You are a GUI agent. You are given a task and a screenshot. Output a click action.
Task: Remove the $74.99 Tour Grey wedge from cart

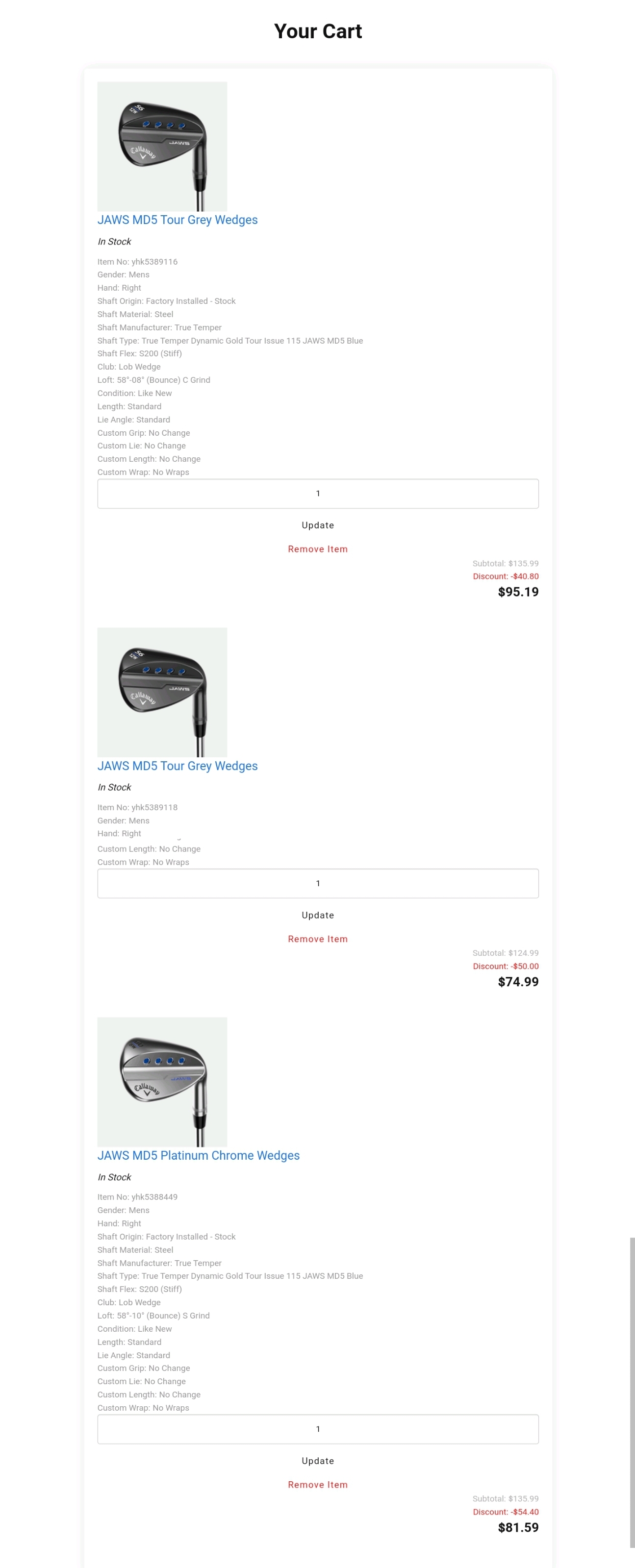pos(318,939)
